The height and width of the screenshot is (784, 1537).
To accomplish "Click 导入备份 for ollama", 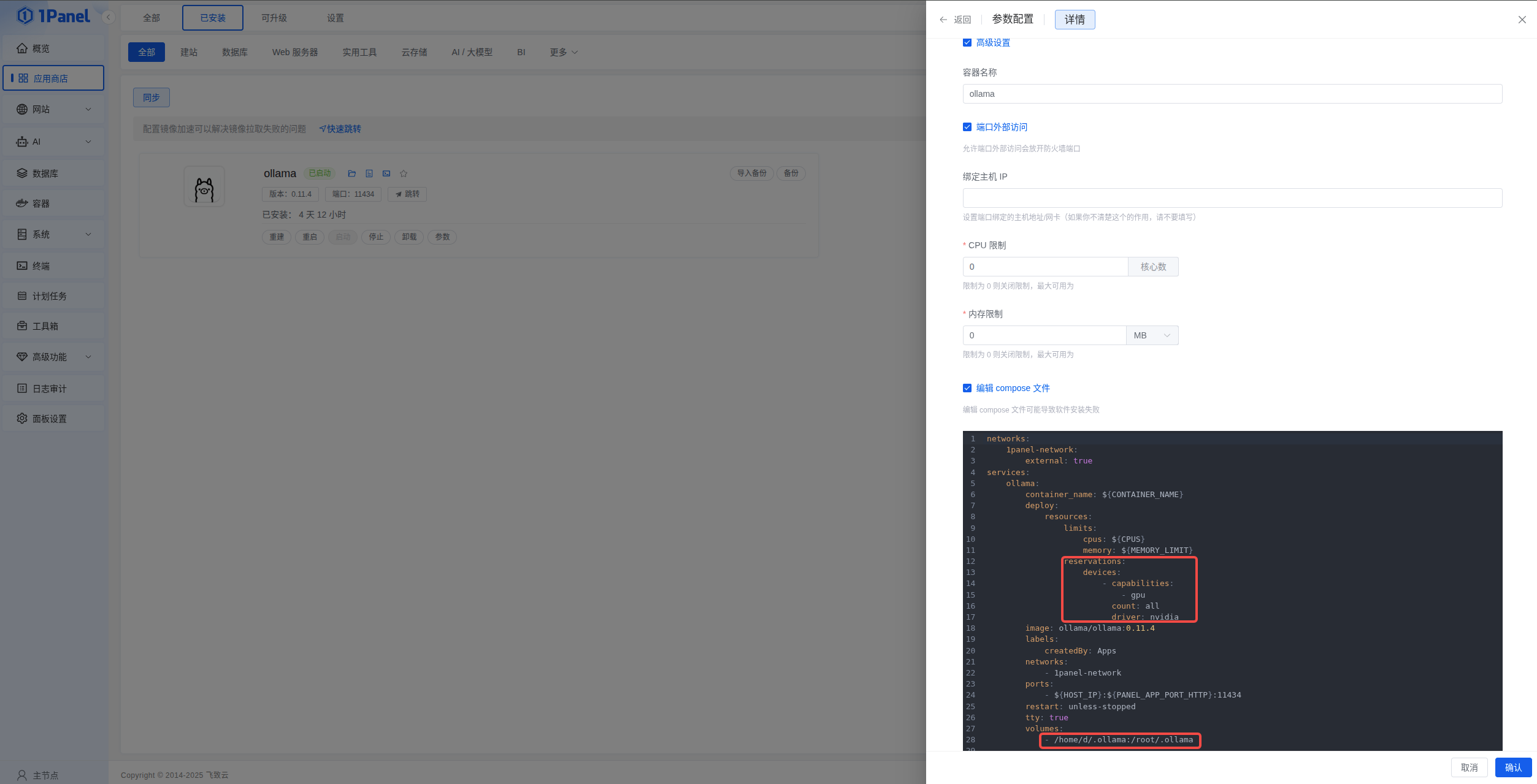I will tap(752, 173).
